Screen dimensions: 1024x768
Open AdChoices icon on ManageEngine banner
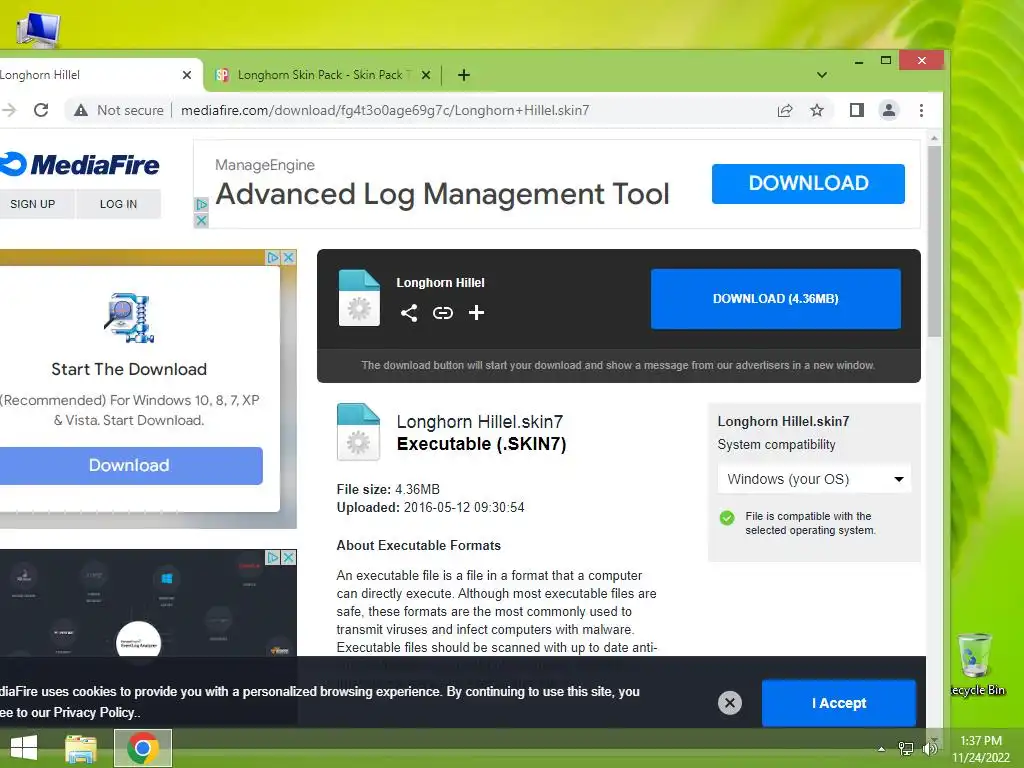(201, 204)
